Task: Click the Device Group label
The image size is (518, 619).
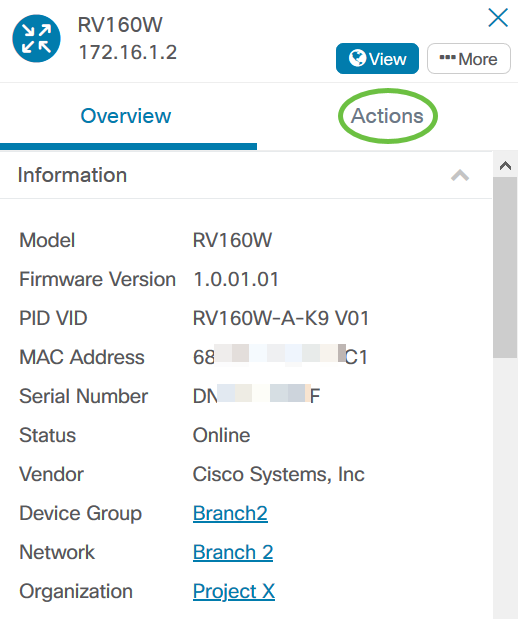Action: click(x=81, y=513)
